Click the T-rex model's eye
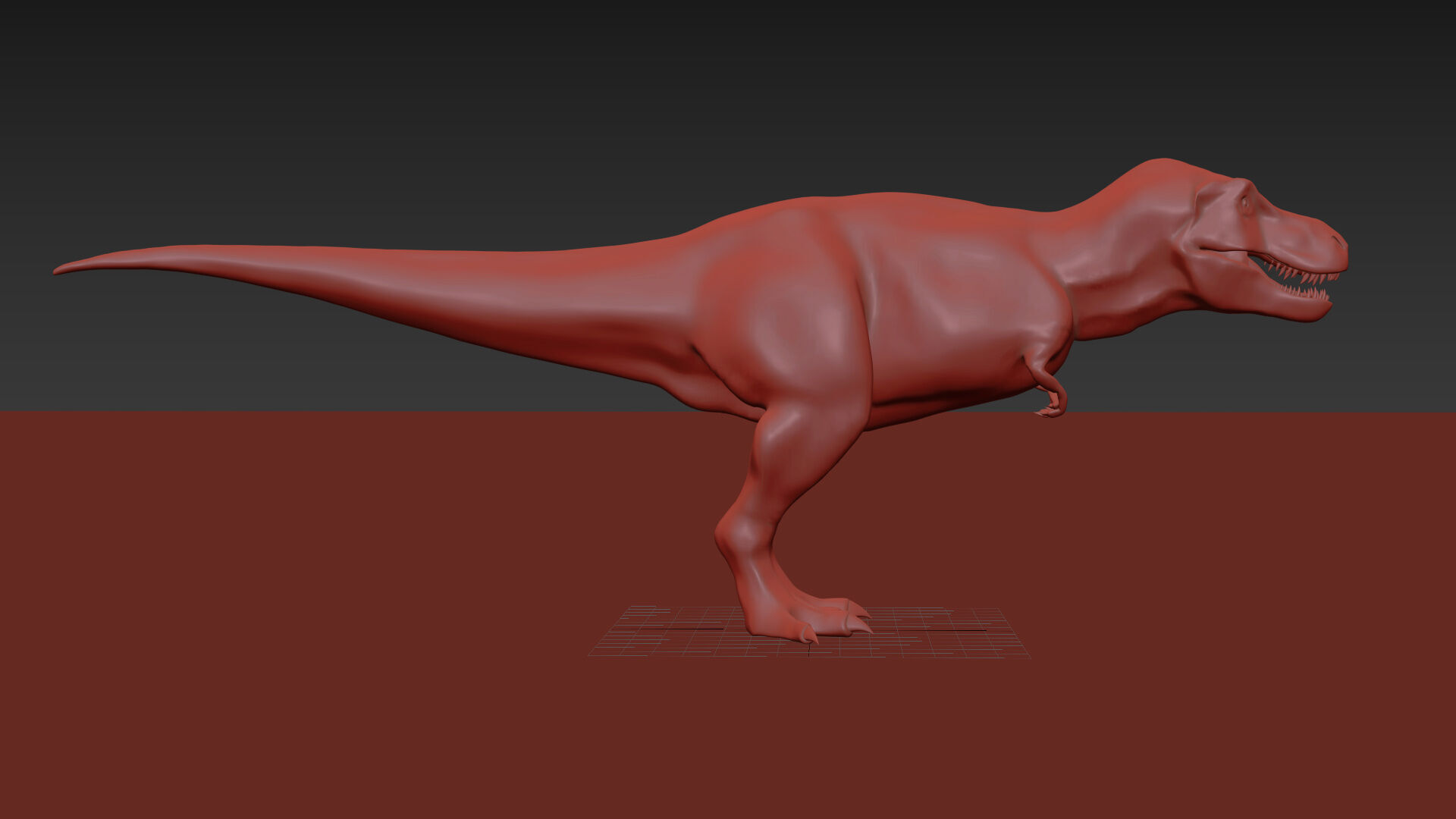The image size is (1456, 819). (1245, 203)
